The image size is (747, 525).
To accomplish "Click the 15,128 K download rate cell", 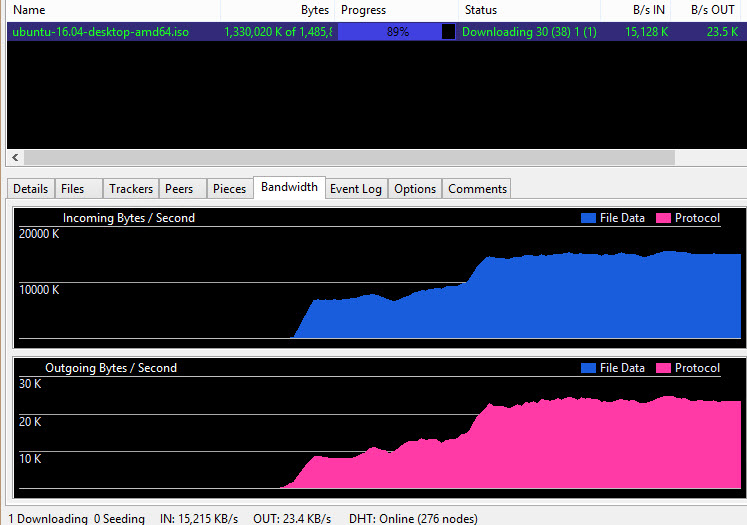I will click(646, 32).
